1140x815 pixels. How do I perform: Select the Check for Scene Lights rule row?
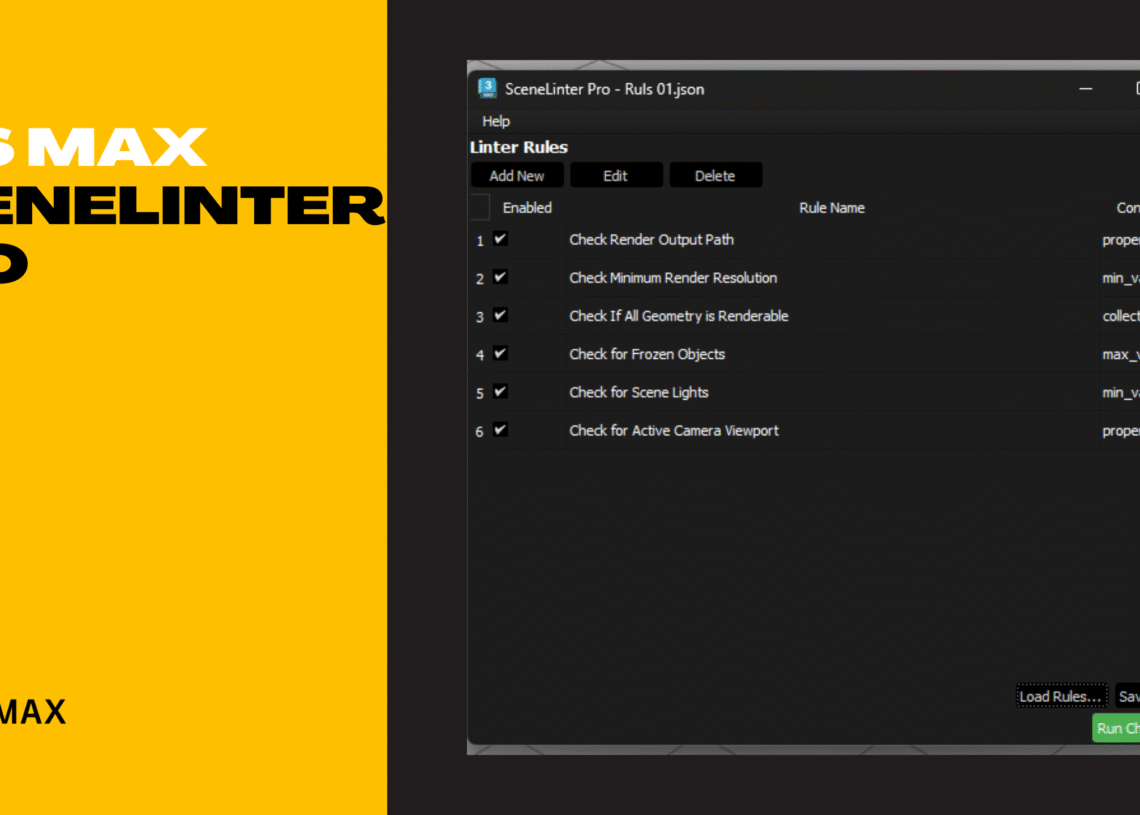[639, 392]
